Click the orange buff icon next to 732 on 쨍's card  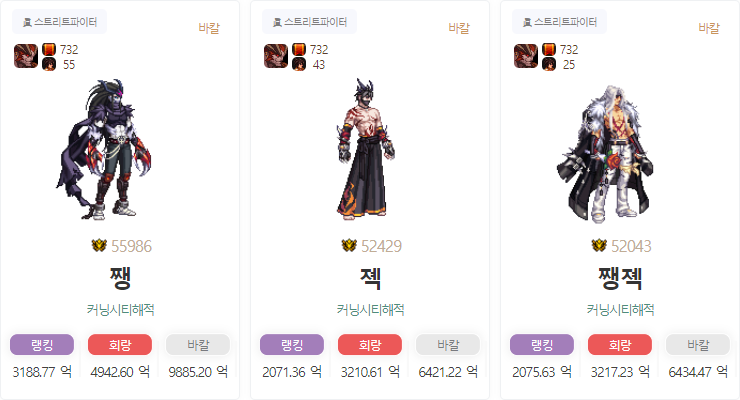tap(49, 49)
